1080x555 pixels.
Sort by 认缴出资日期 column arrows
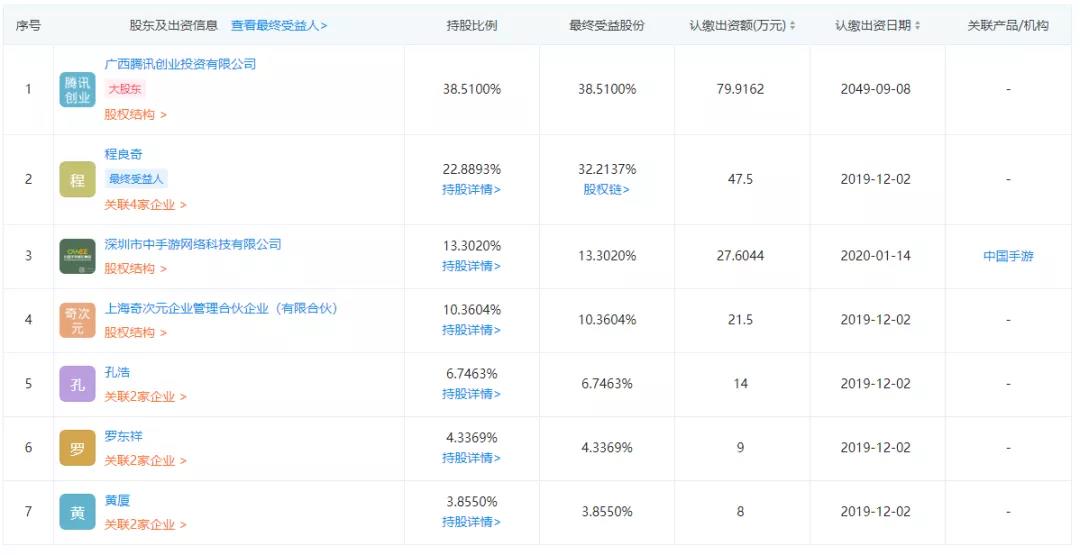click(918, 26)
